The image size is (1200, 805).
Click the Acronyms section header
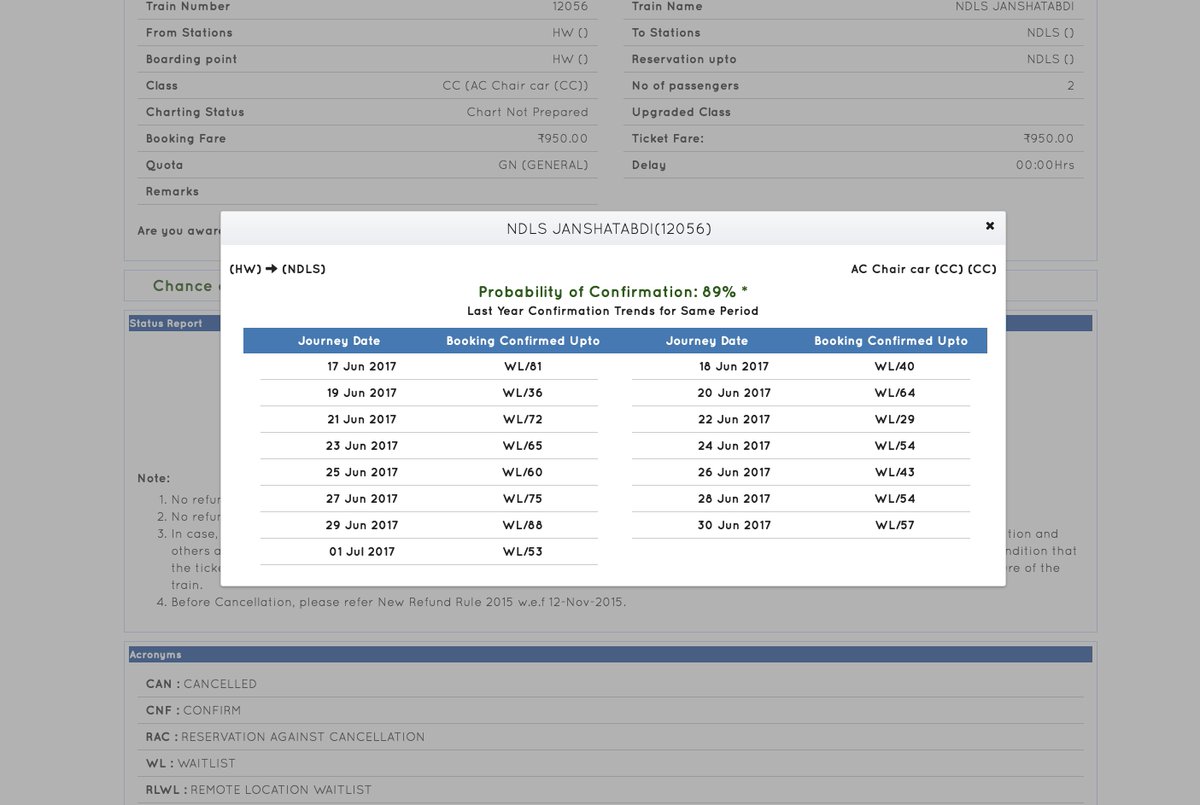(x=610, y=654)
